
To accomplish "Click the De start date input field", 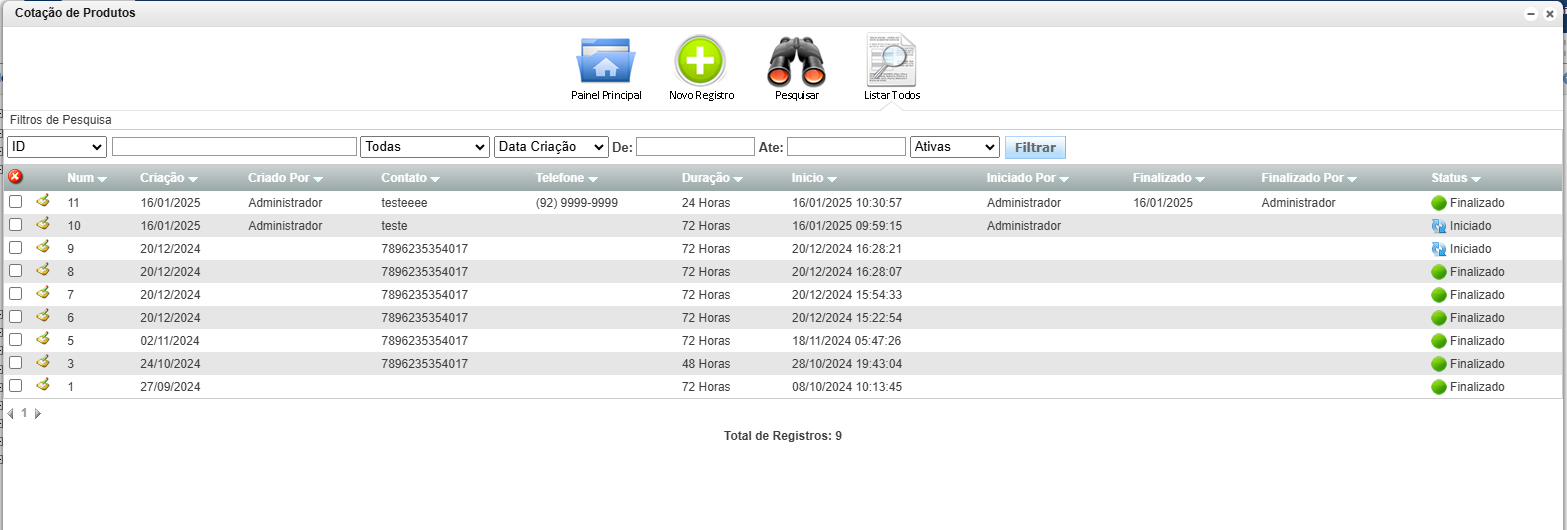I will pyautogui.click(x=695, y=147).
